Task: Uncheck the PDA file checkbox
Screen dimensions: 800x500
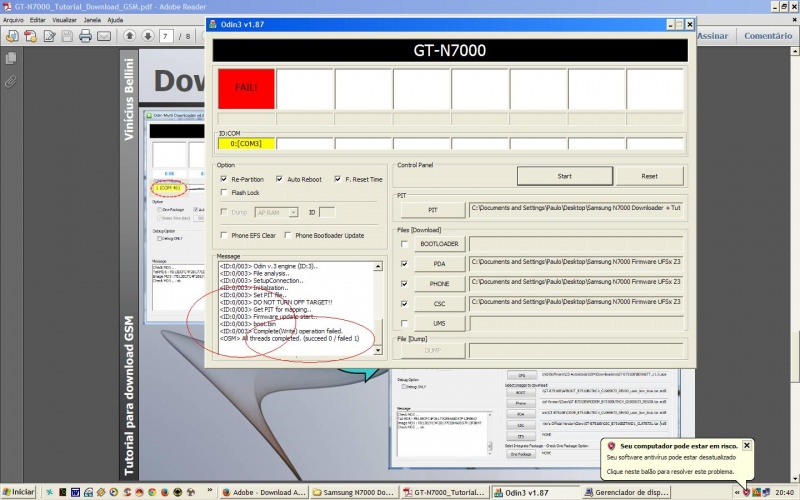Action: (x=405, y=264)
